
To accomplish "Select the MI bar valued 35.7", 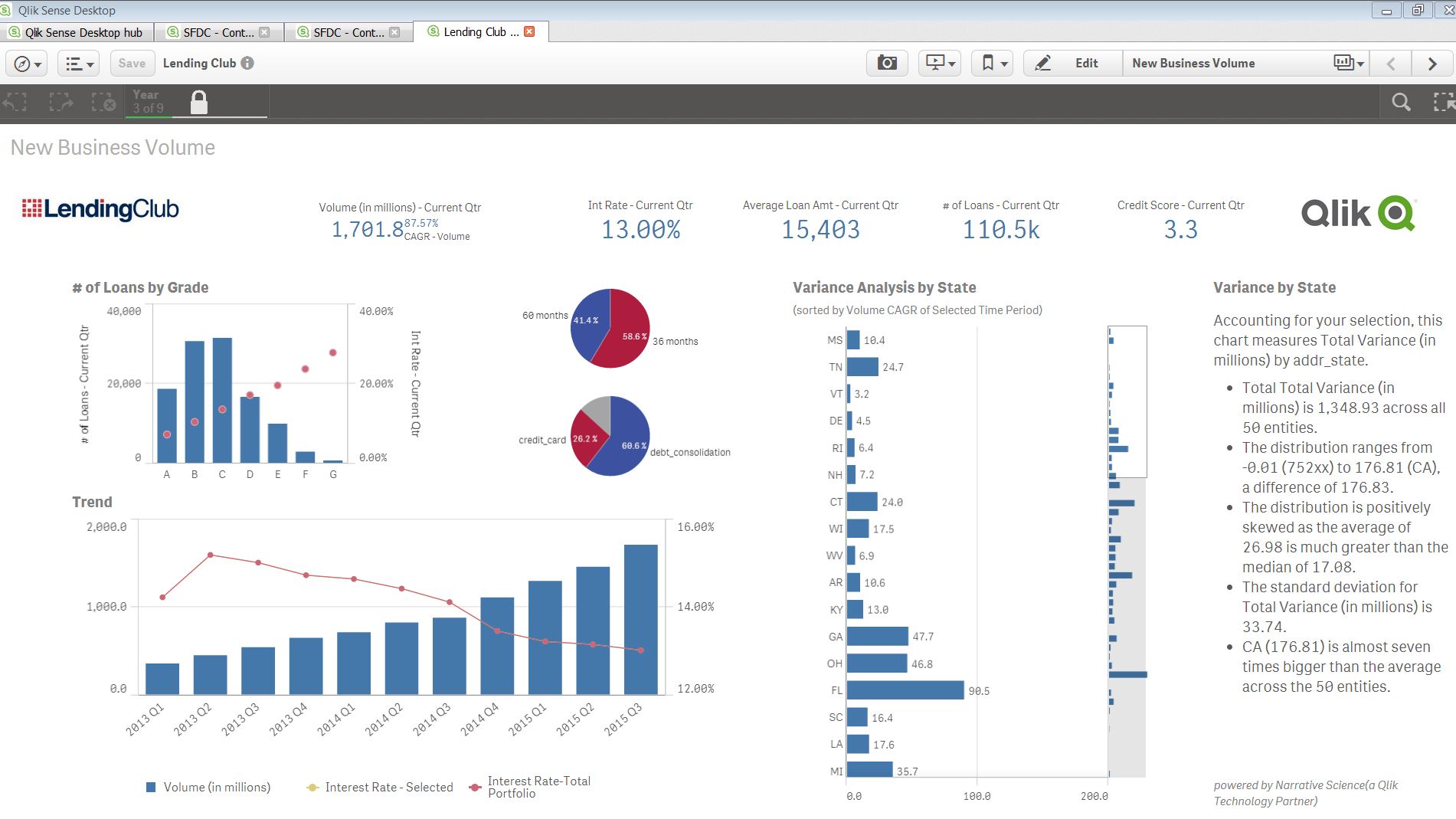I will (870, 769).
